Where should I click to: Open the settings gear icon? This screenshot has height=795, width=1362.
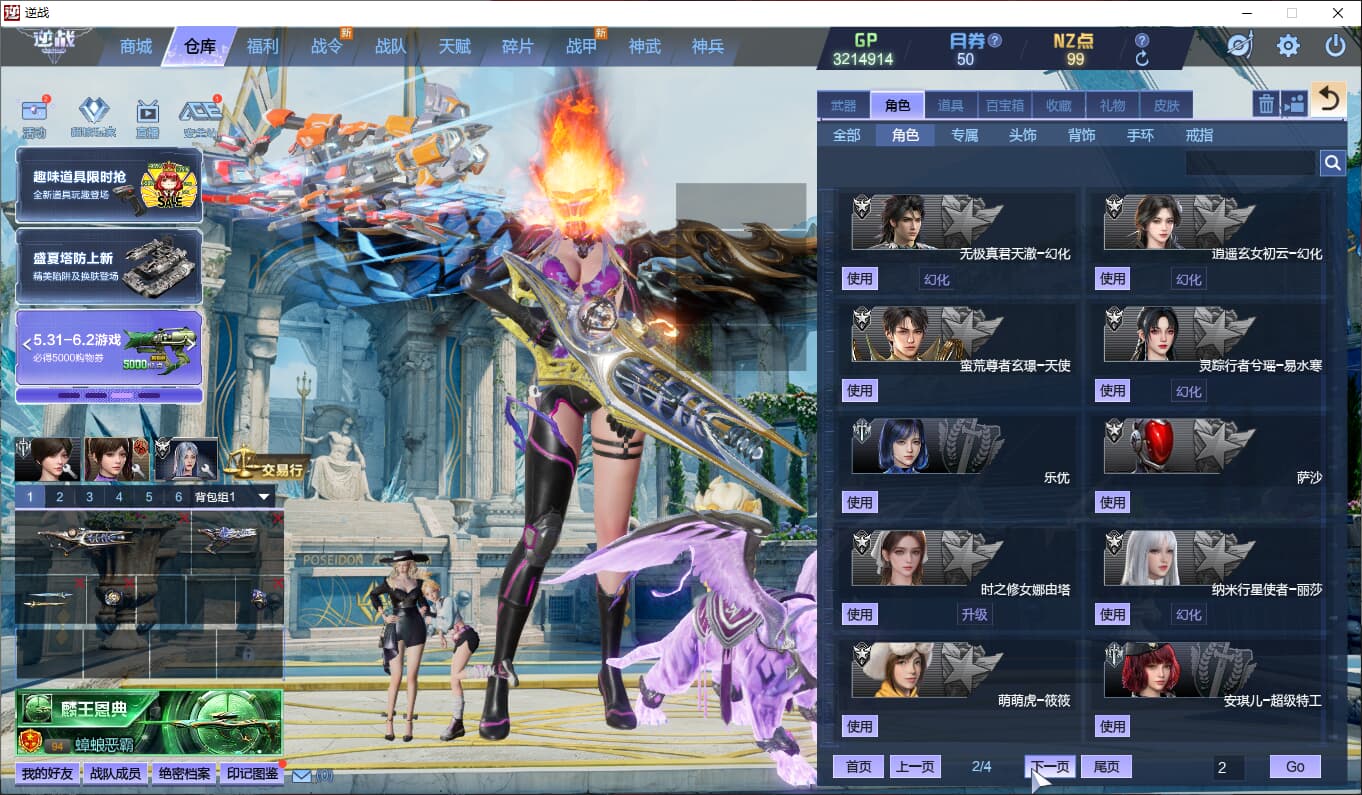[x=1288, y=46]
